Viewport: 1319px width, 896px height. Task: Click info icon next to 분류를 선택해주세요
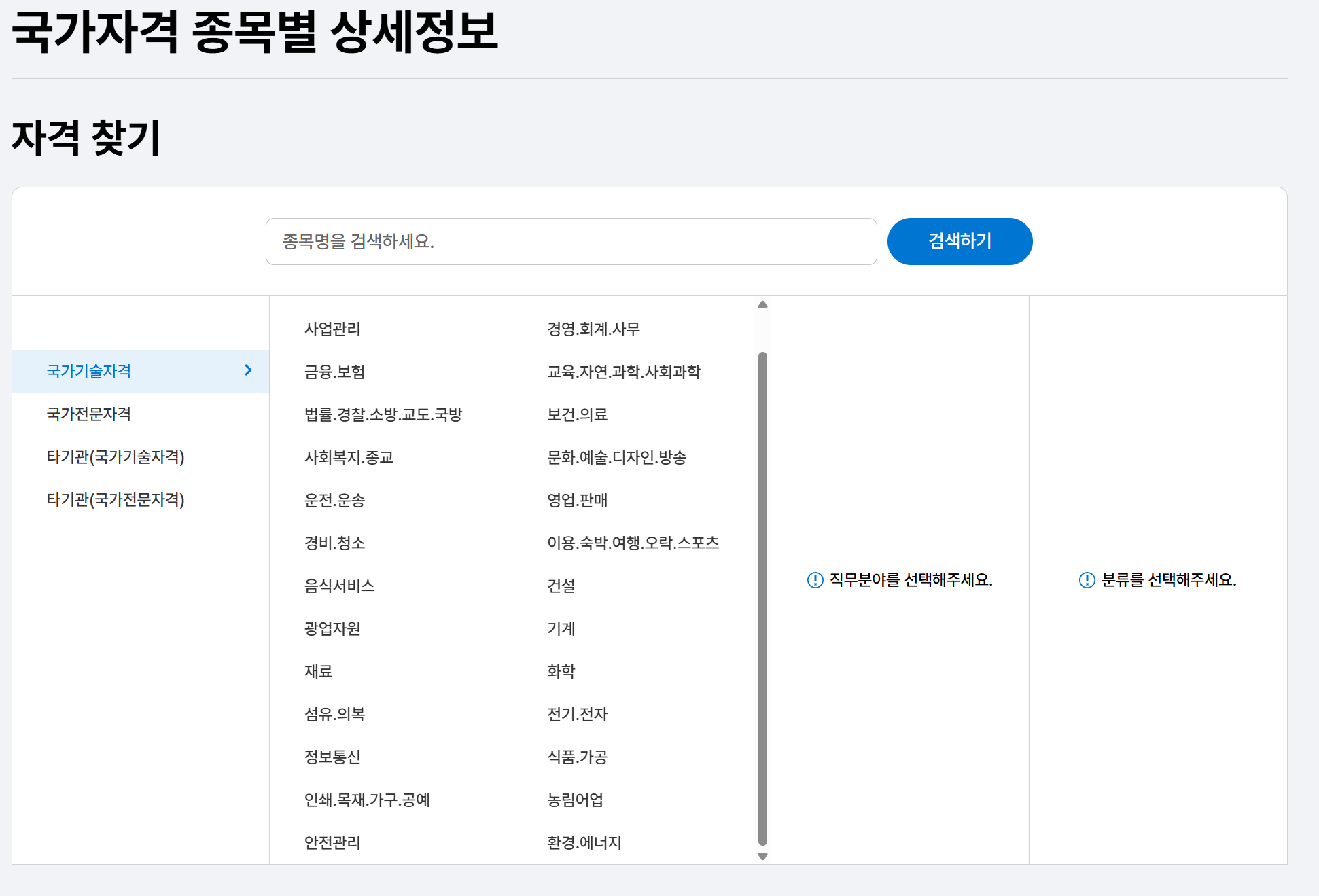1087,579
